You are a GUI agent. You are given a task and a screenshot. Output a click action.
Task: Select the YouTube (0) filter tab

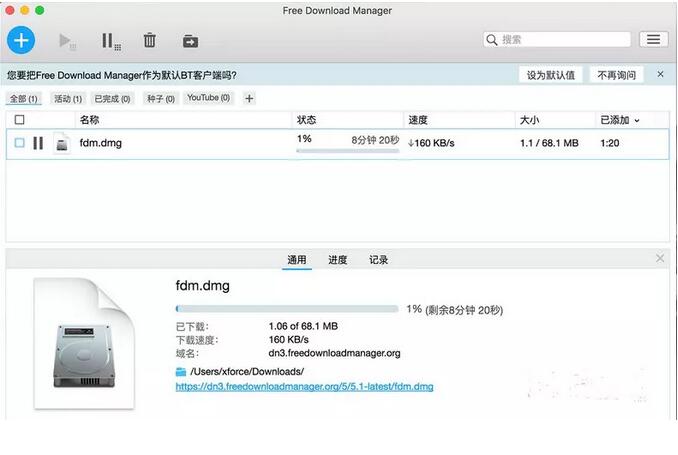tap(208, 98)
